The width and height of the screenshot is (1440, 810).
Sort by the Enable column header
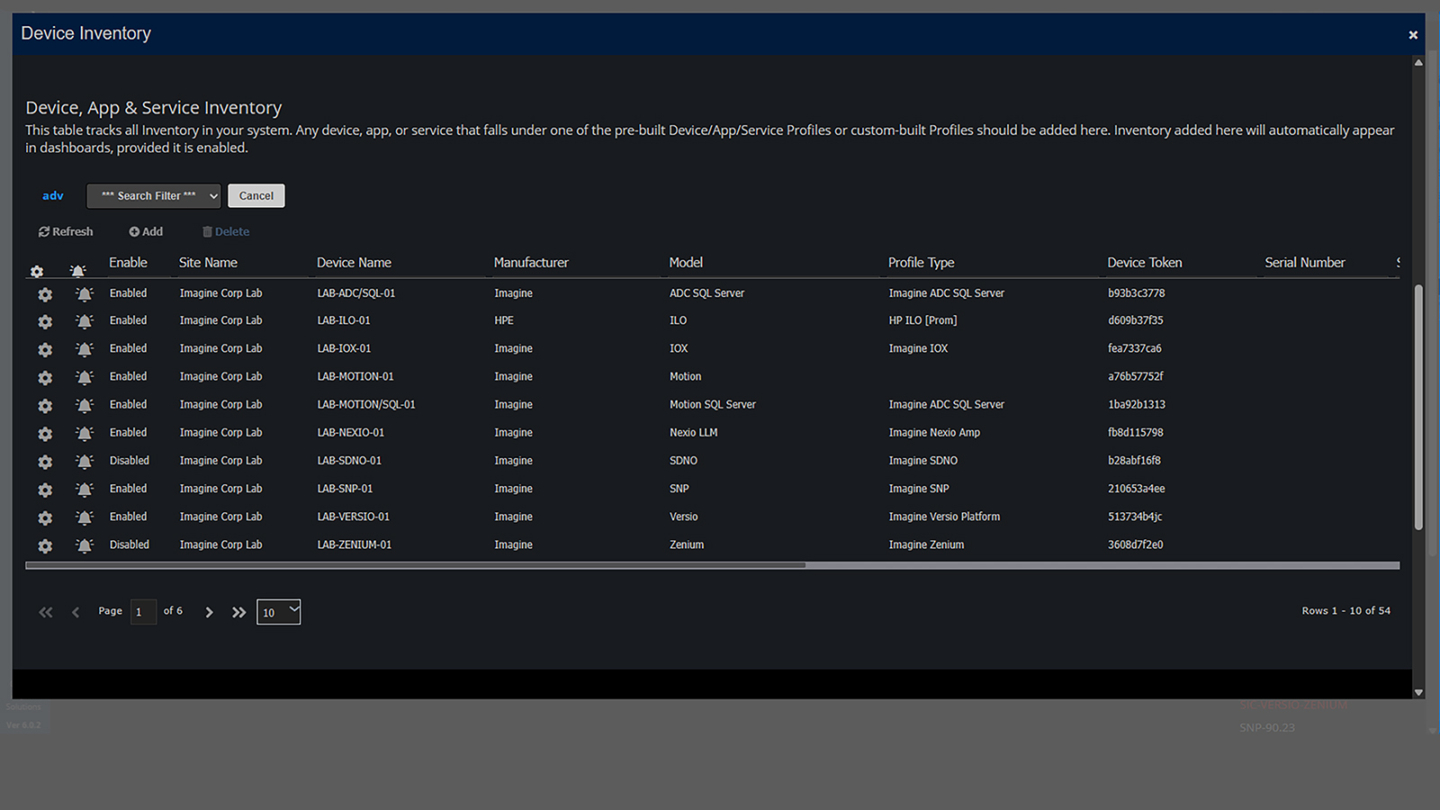tap(128, 263)
